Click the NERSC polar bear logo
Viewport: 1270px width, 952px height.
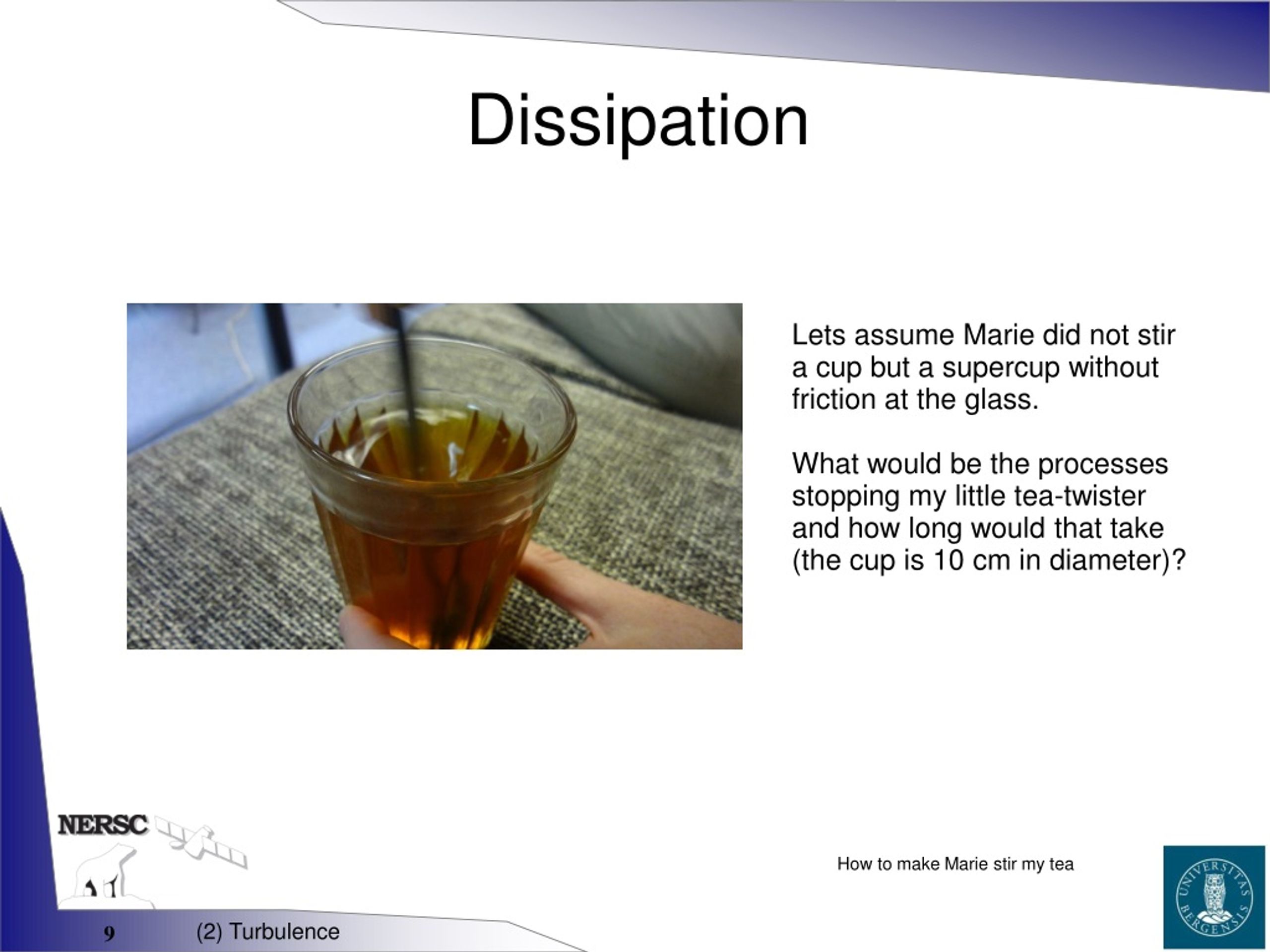pyautogui.click(x=152, y=861)
